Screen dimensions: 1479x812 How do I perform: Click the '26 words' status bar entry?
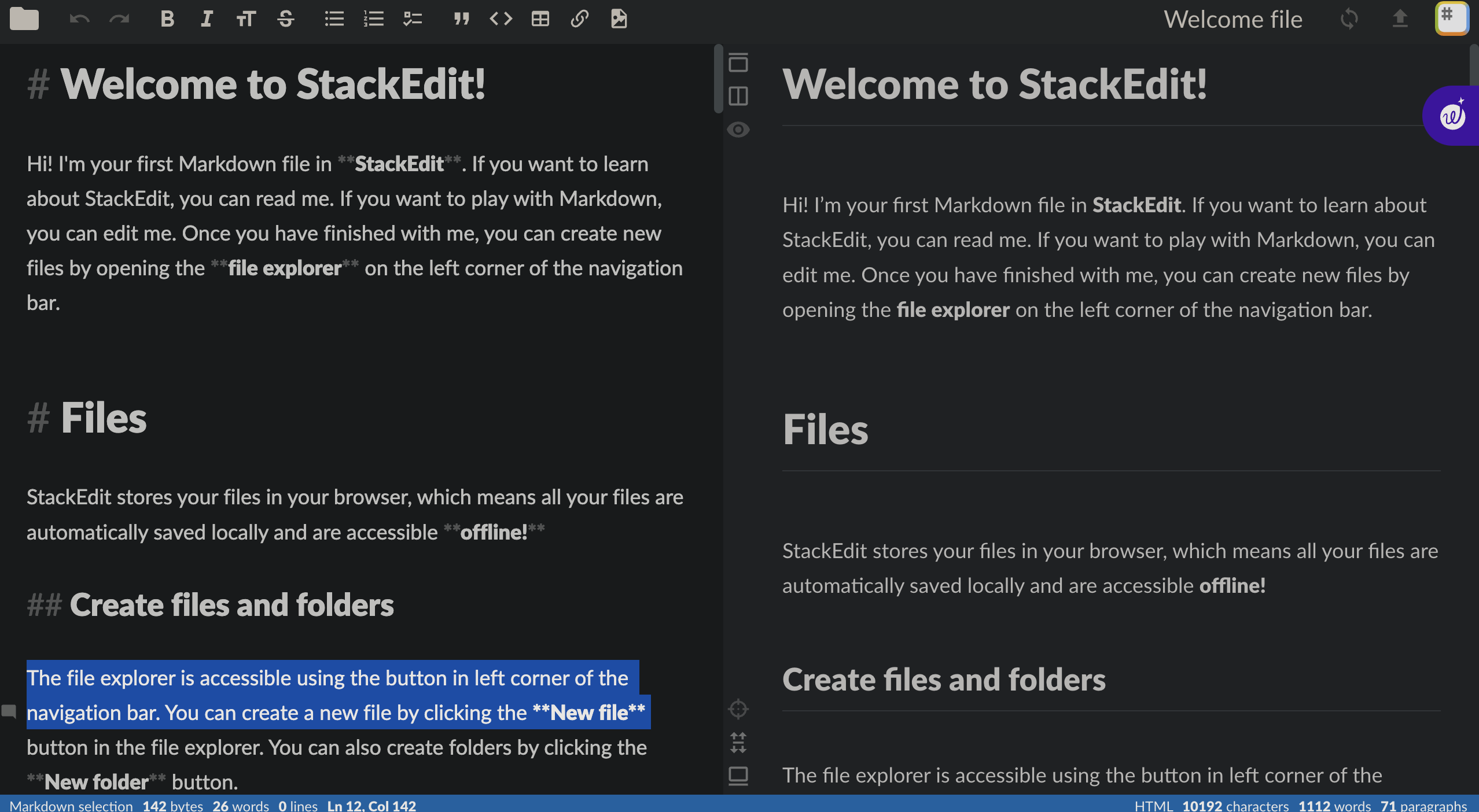point(241,805)
